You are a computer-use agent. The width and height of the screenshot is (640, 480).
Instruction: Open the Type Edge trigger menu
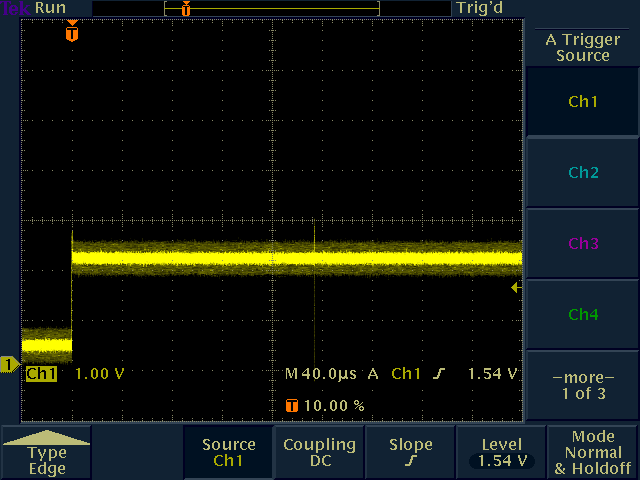click(47, 453)
